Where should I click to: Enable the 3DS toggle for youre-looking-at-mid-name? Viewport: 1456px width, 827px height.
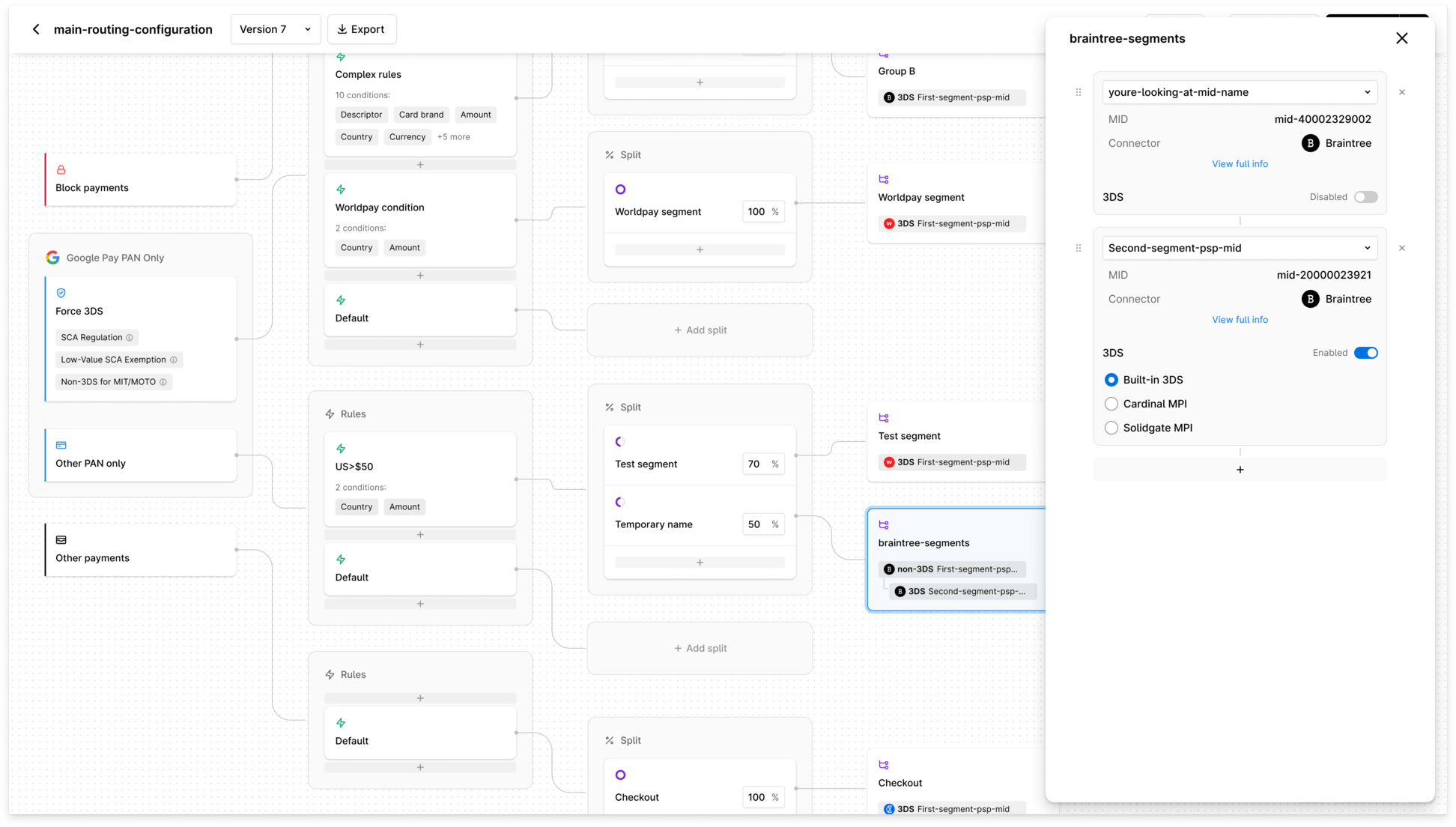click(1365, 196)
